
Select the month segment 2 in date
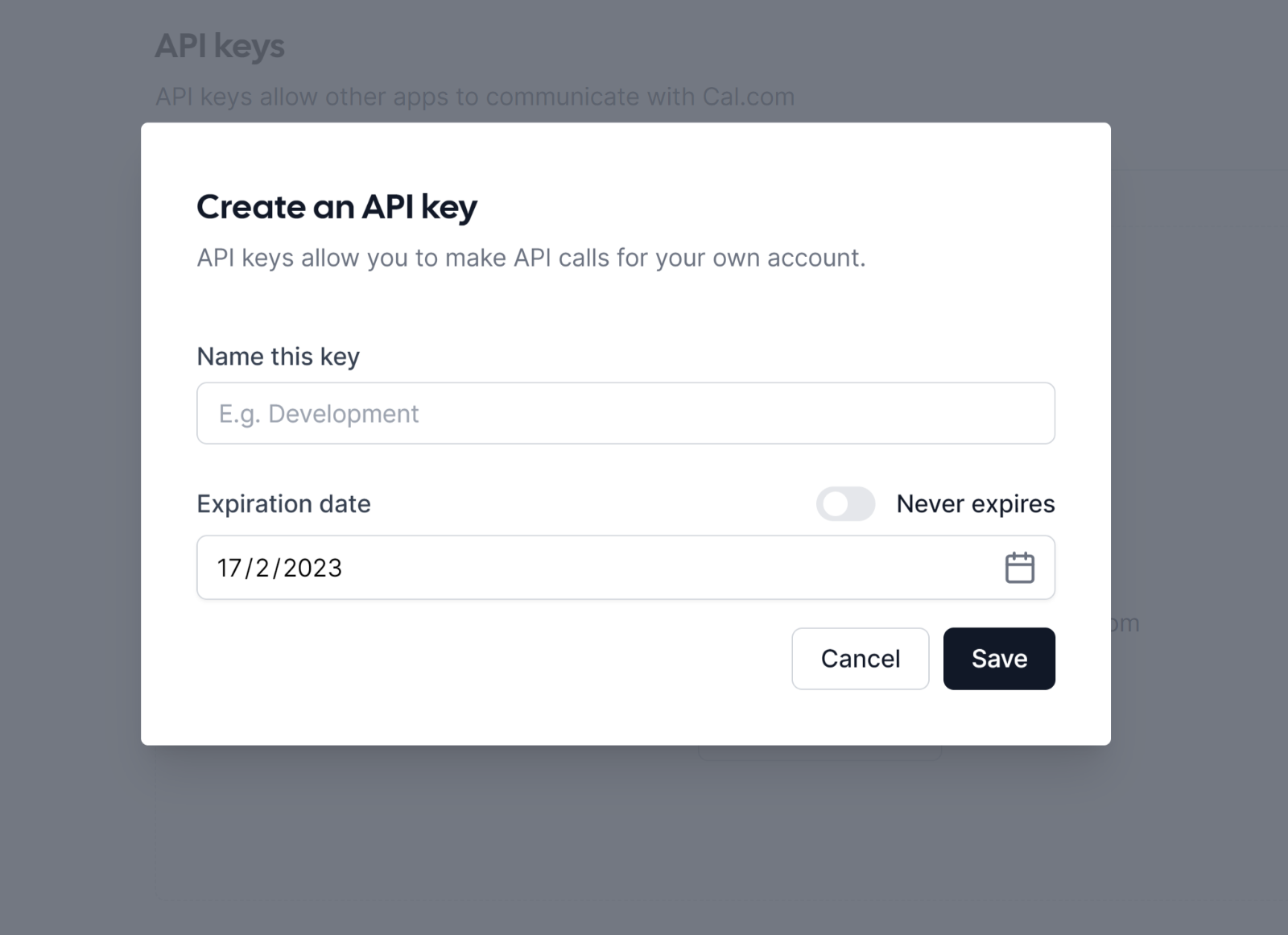262,568
